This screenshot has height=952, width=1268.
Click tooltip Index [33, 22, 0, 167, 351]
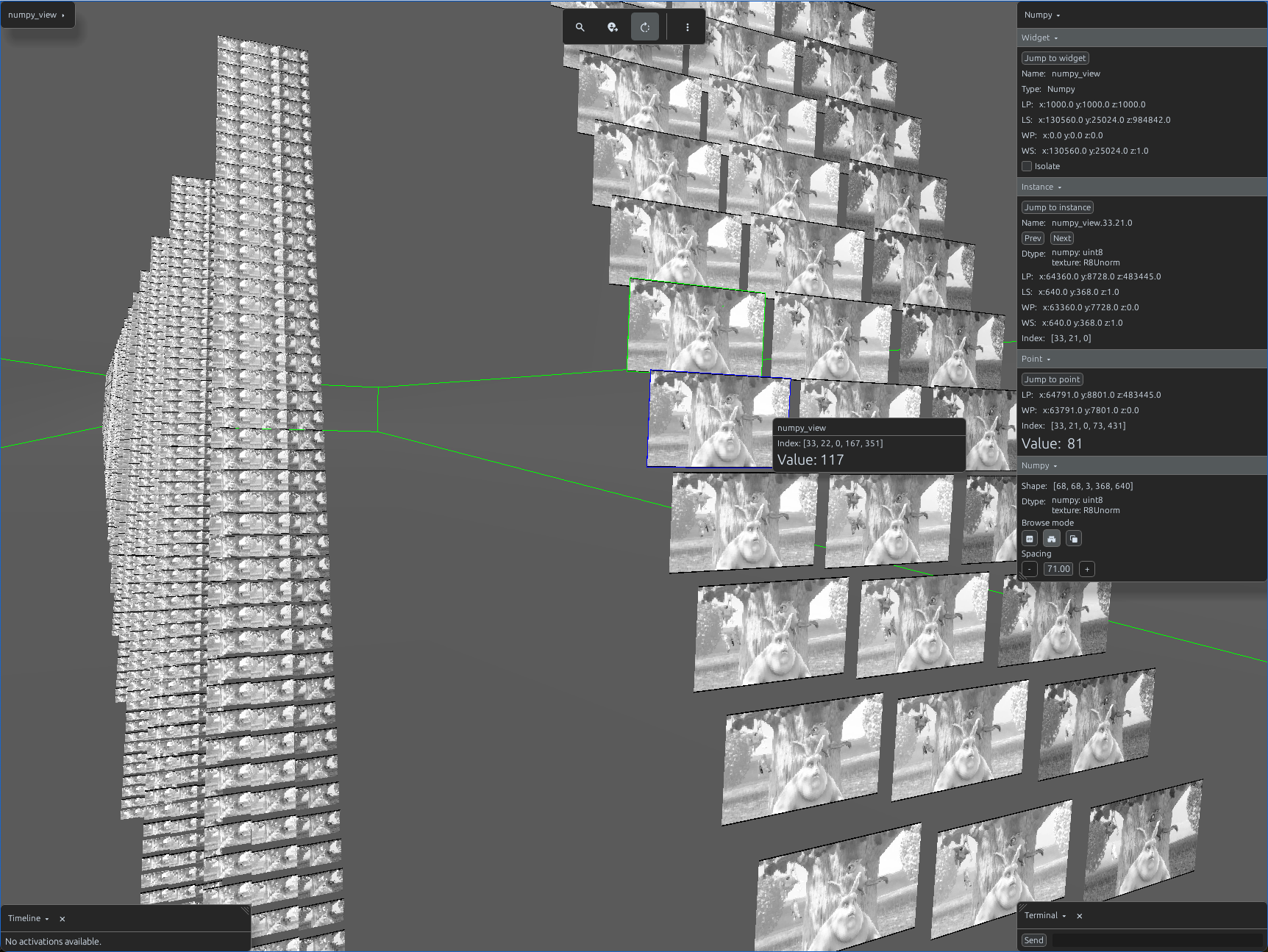pyautogui.click(x=830, y=443)
